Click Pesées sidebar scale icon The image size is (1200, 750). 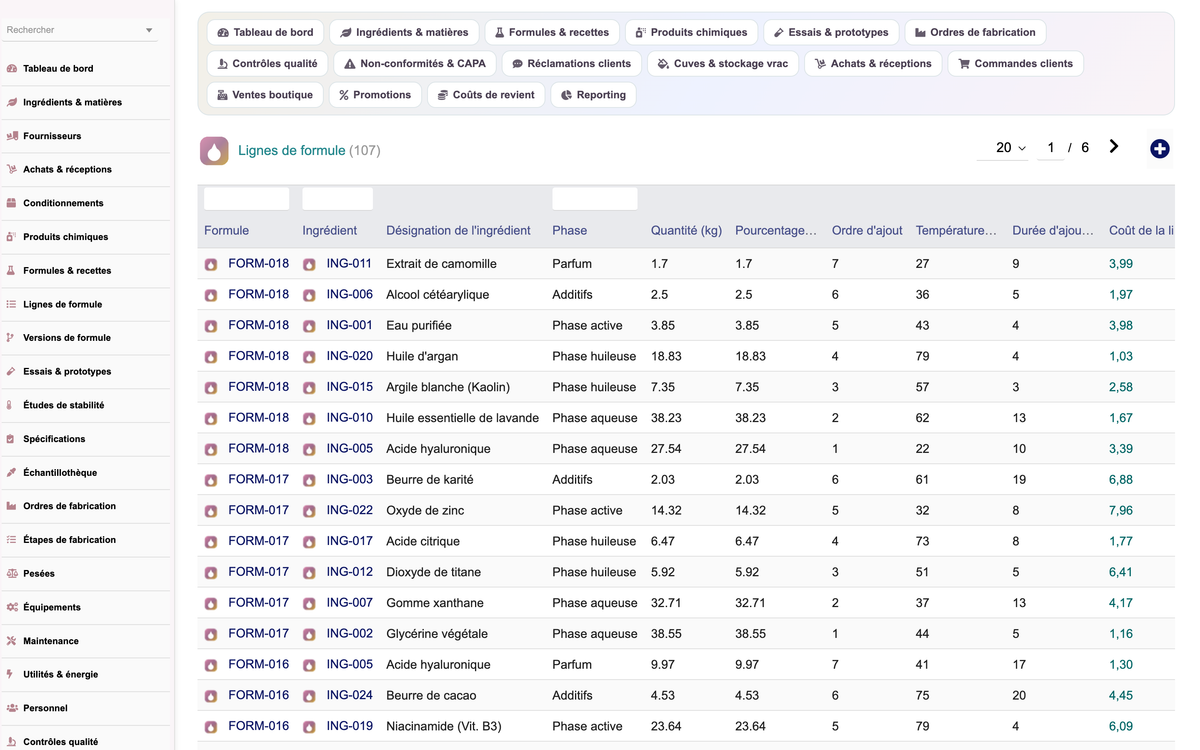tap(12, 574)
